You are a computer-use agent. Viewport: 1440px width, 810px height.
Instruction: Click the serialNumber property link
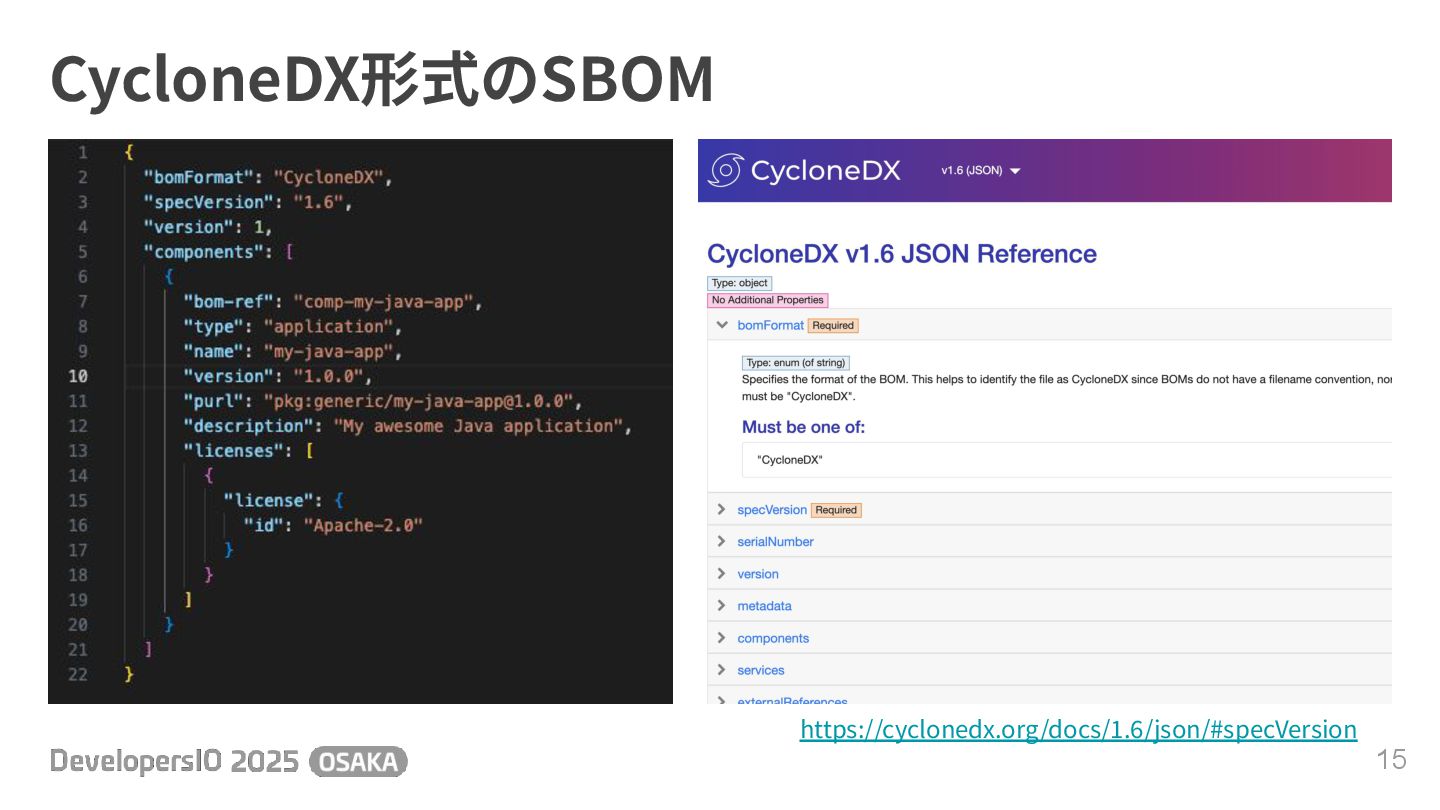pyautogui.click(x=775, y=542)
